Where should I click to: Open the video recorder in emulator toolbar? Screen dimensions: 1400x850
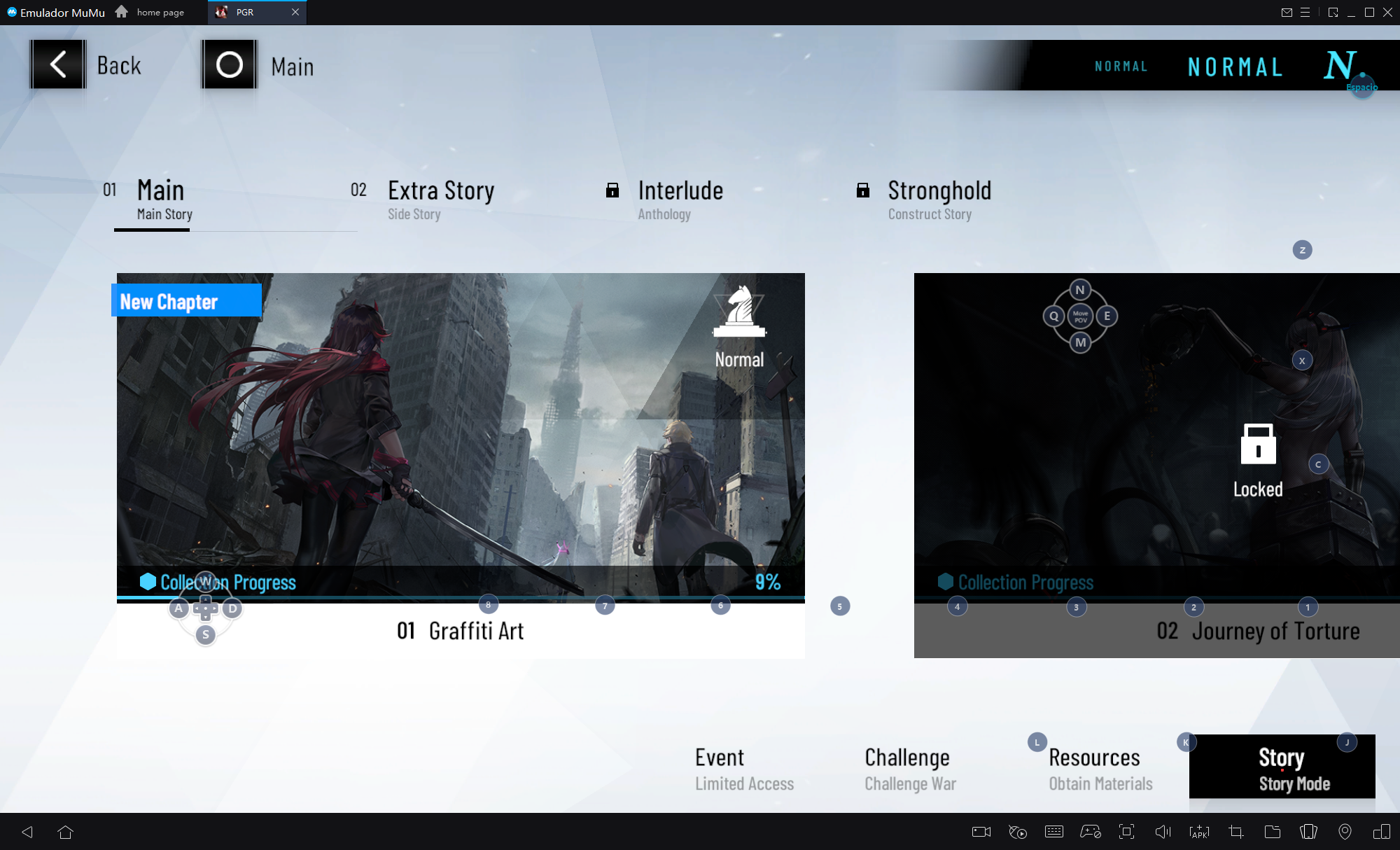[x=981, y=832]
